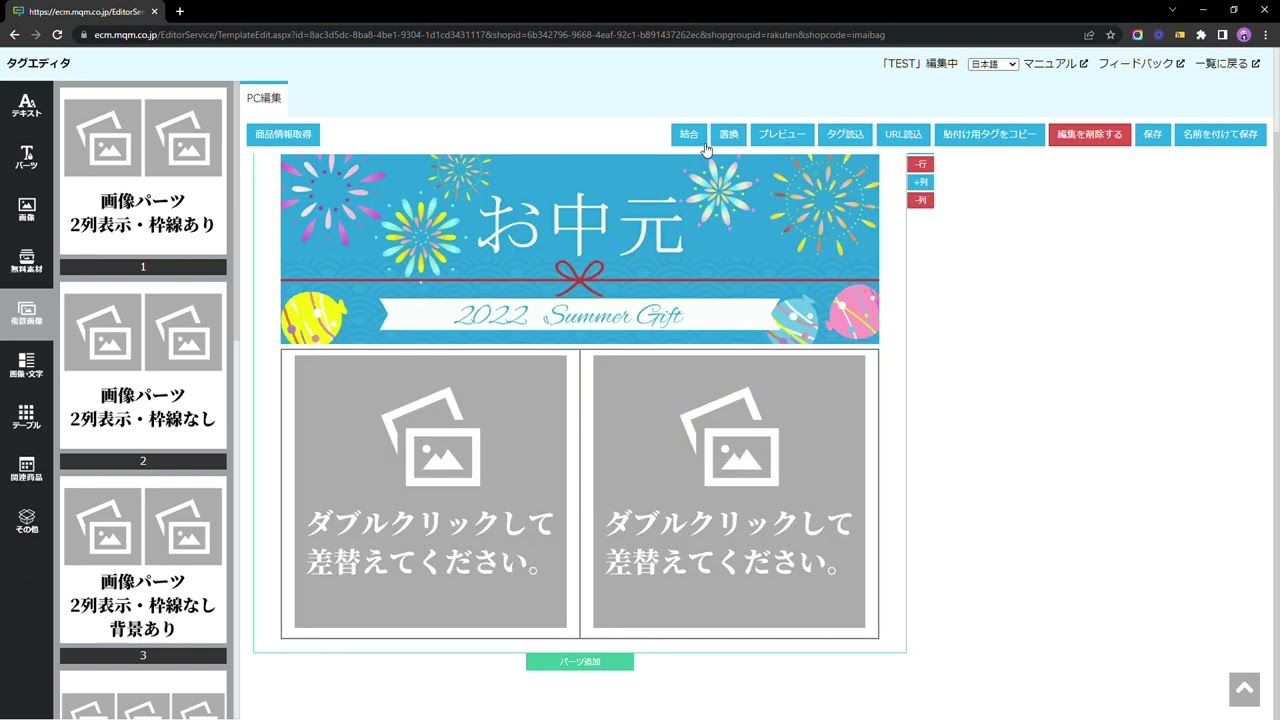
Task: Open the 画像・文字 image and text panel
Action: [x=27, y=366]
